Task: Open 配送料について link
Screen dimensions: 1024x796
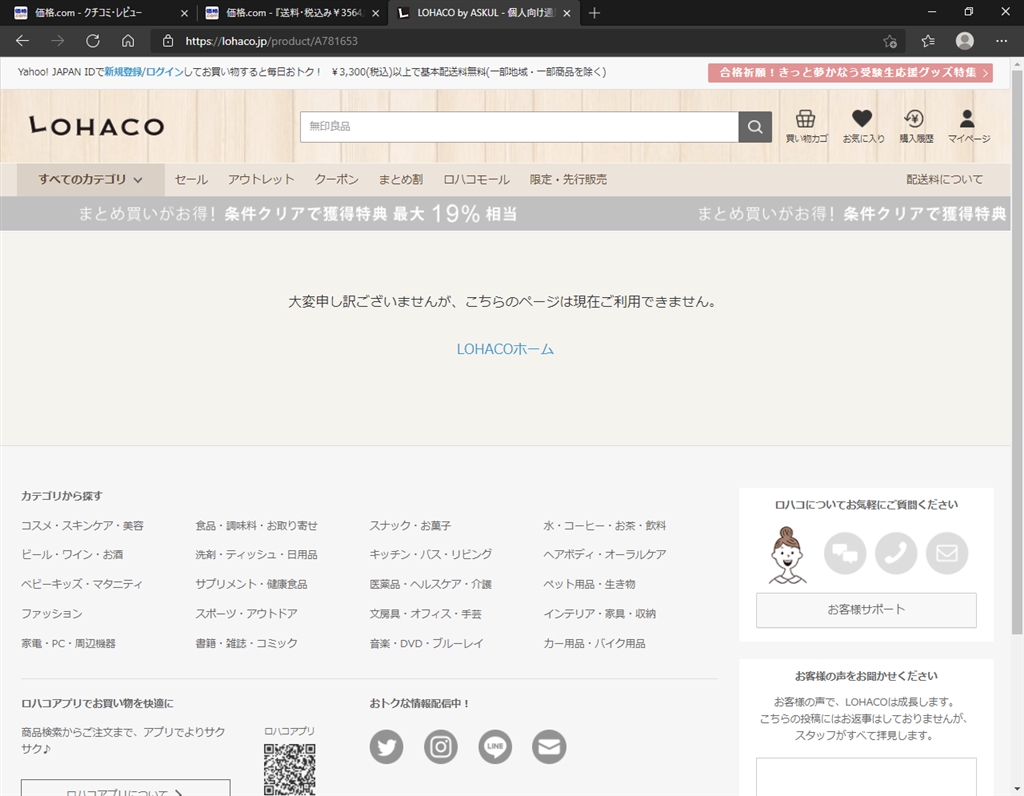Action: pyautogui.click(x=944, y=180)
